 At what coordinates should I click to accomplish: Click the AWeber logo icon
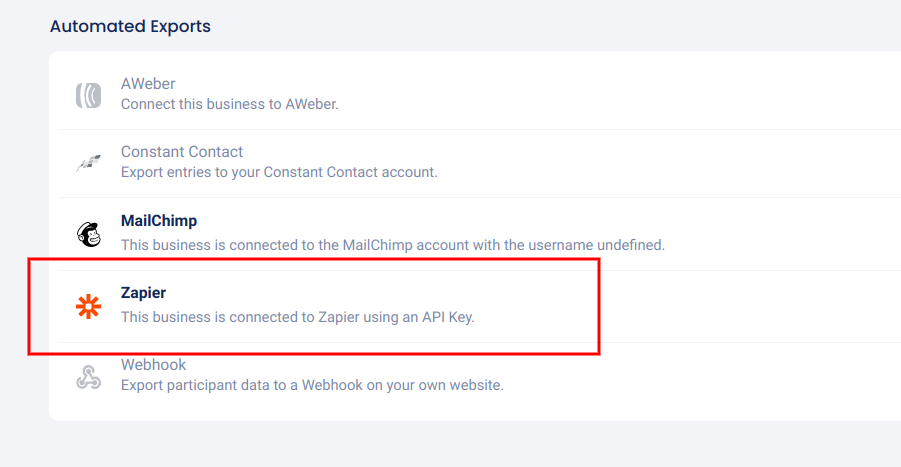pos(89,95)
